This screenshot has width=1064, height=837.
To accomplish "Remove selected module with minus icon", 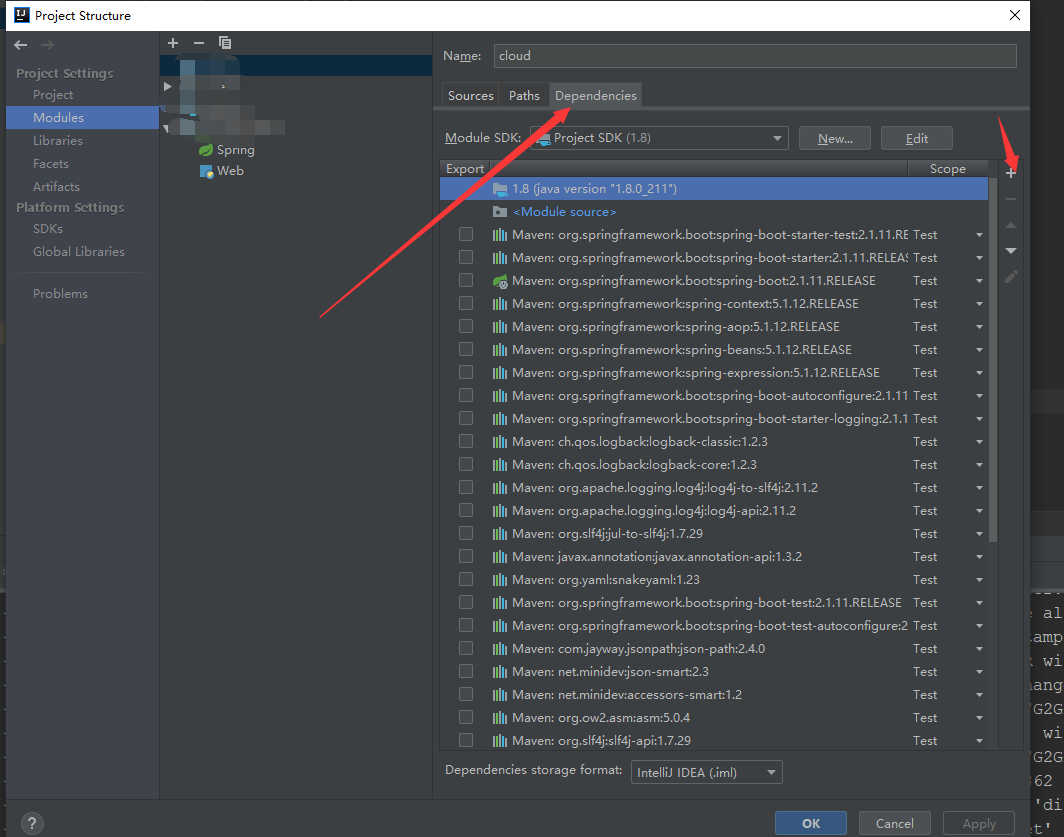I will click(x=199, y=43).
